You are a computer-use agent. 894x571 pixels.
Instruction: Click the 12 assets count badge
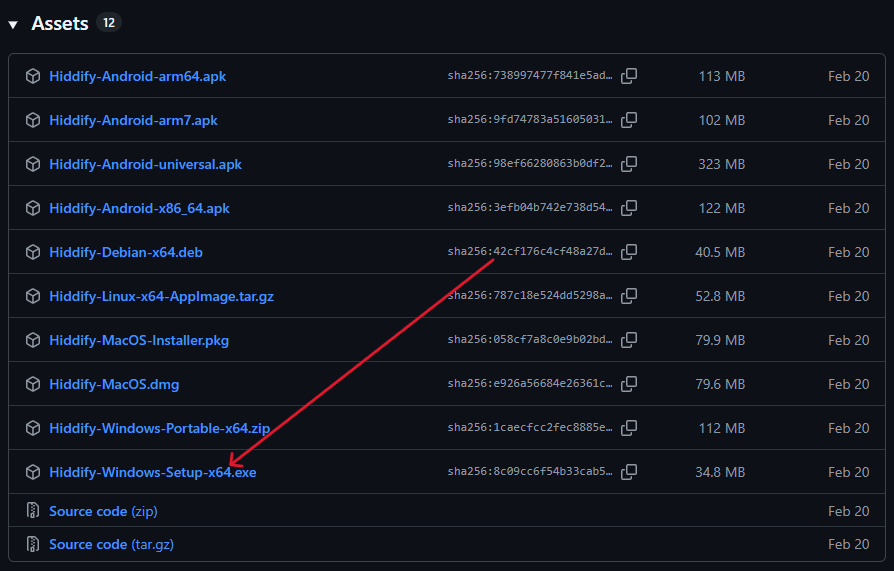coord(109,23)
